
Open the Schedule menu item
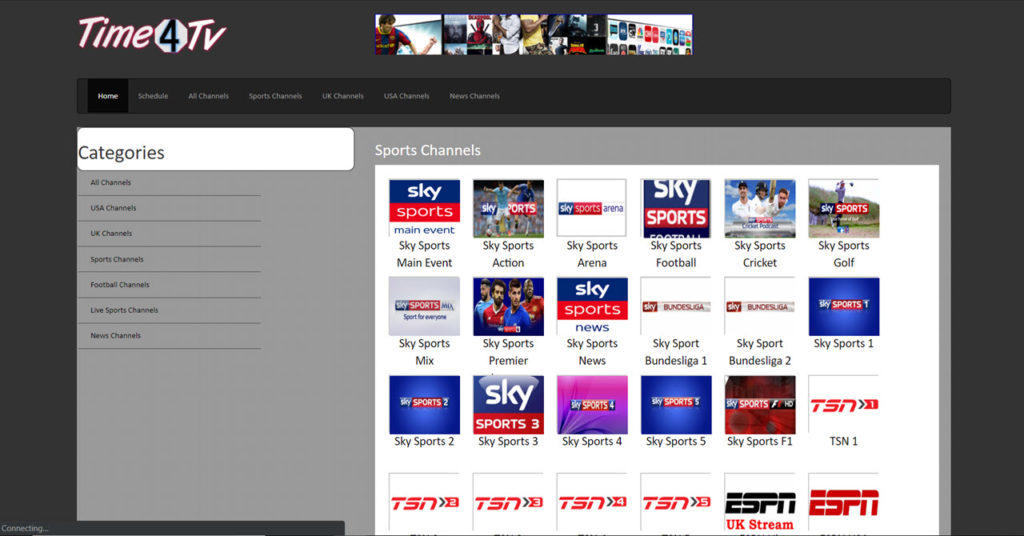pyautogui.click(x=153, y=96)
